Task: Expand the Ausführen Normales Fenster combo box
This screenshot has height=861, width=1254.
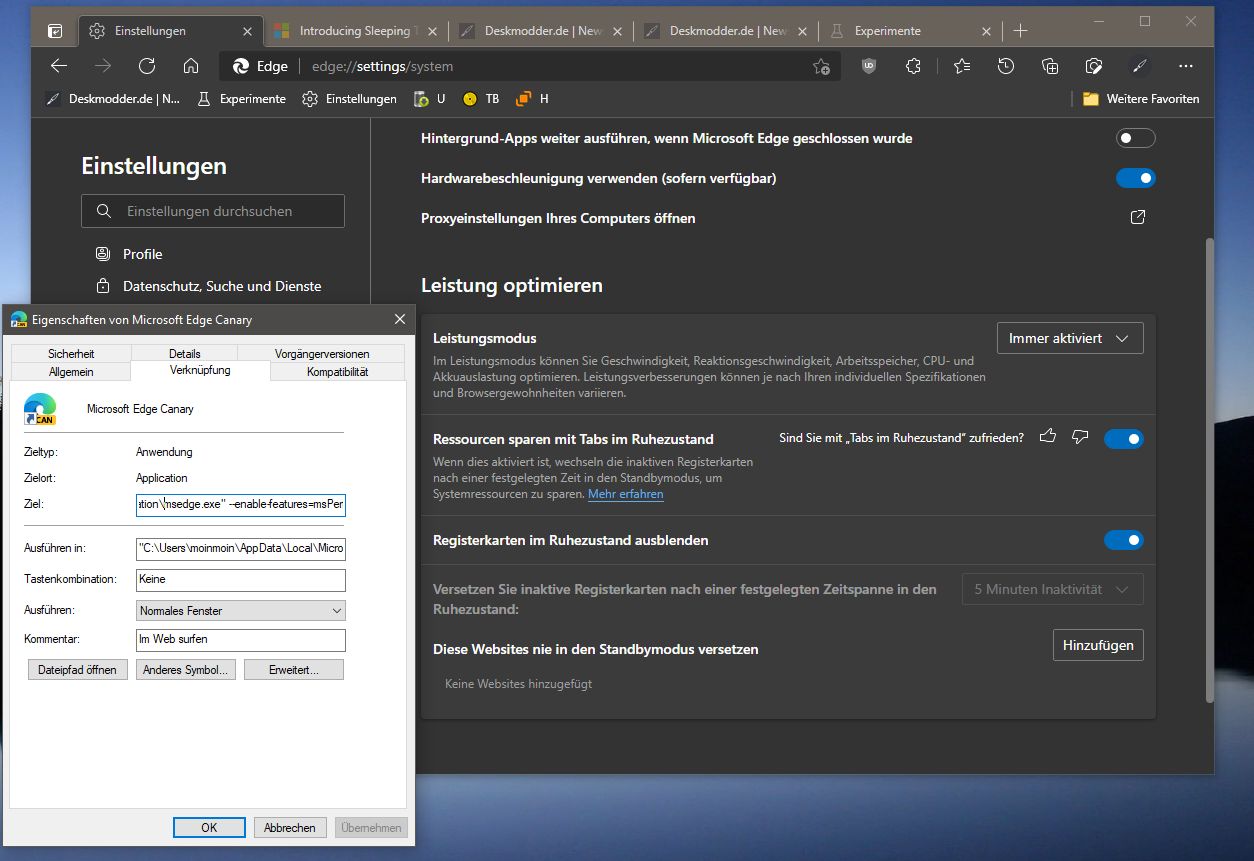Action: (x=241, y=610)
